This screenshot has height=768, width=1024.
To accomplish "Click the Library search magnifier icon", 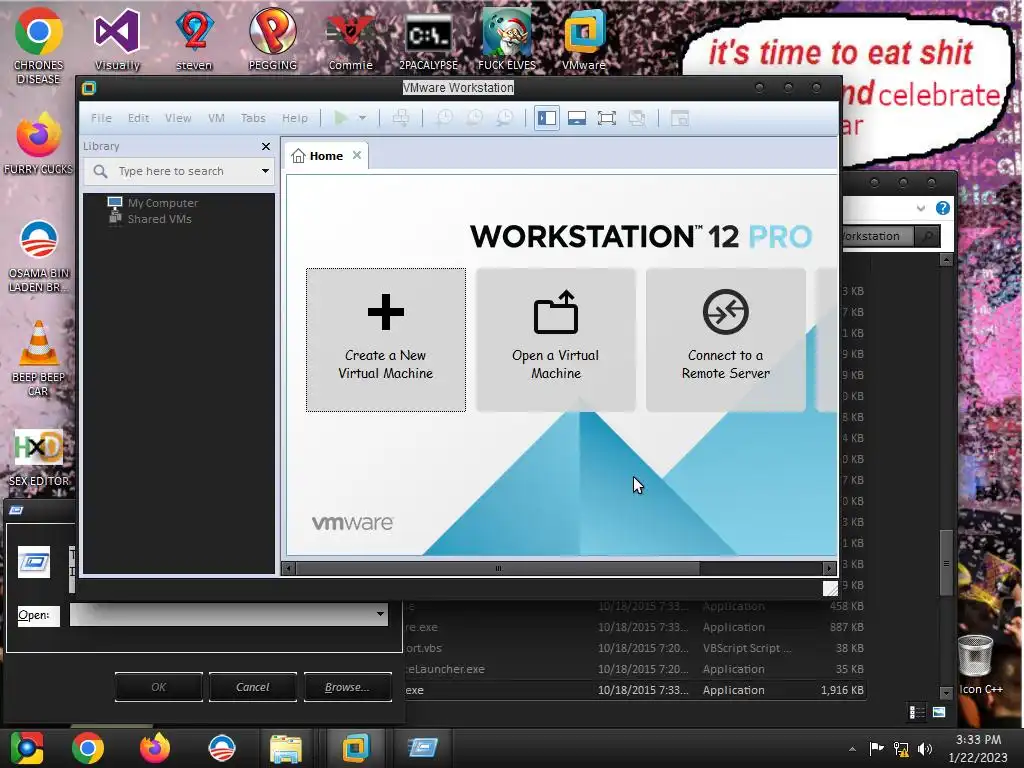I will 100,171.
